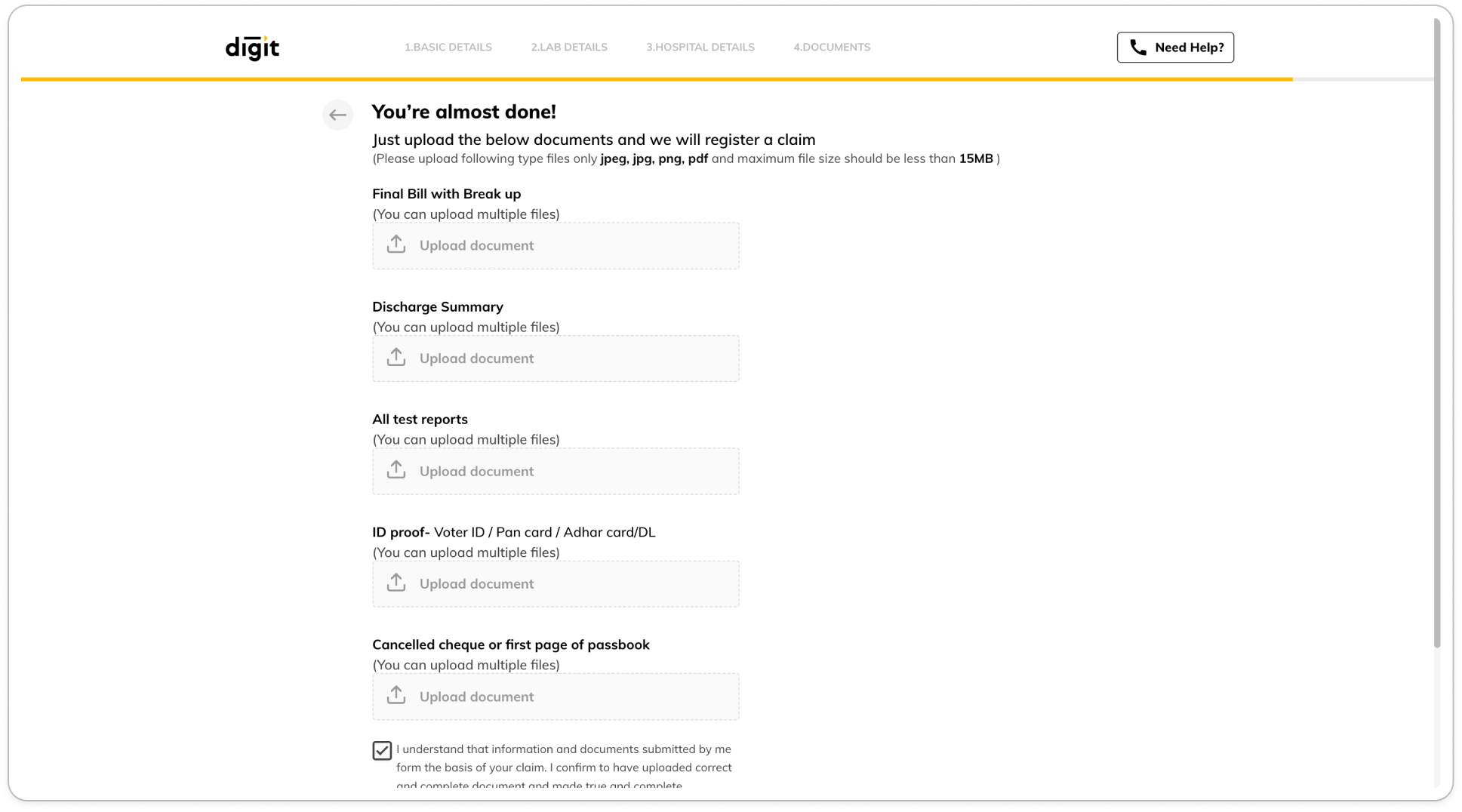Upload document for Final Bill with Break up
Viewport: 1462px width, 812px height.
[x=556, y=245]
